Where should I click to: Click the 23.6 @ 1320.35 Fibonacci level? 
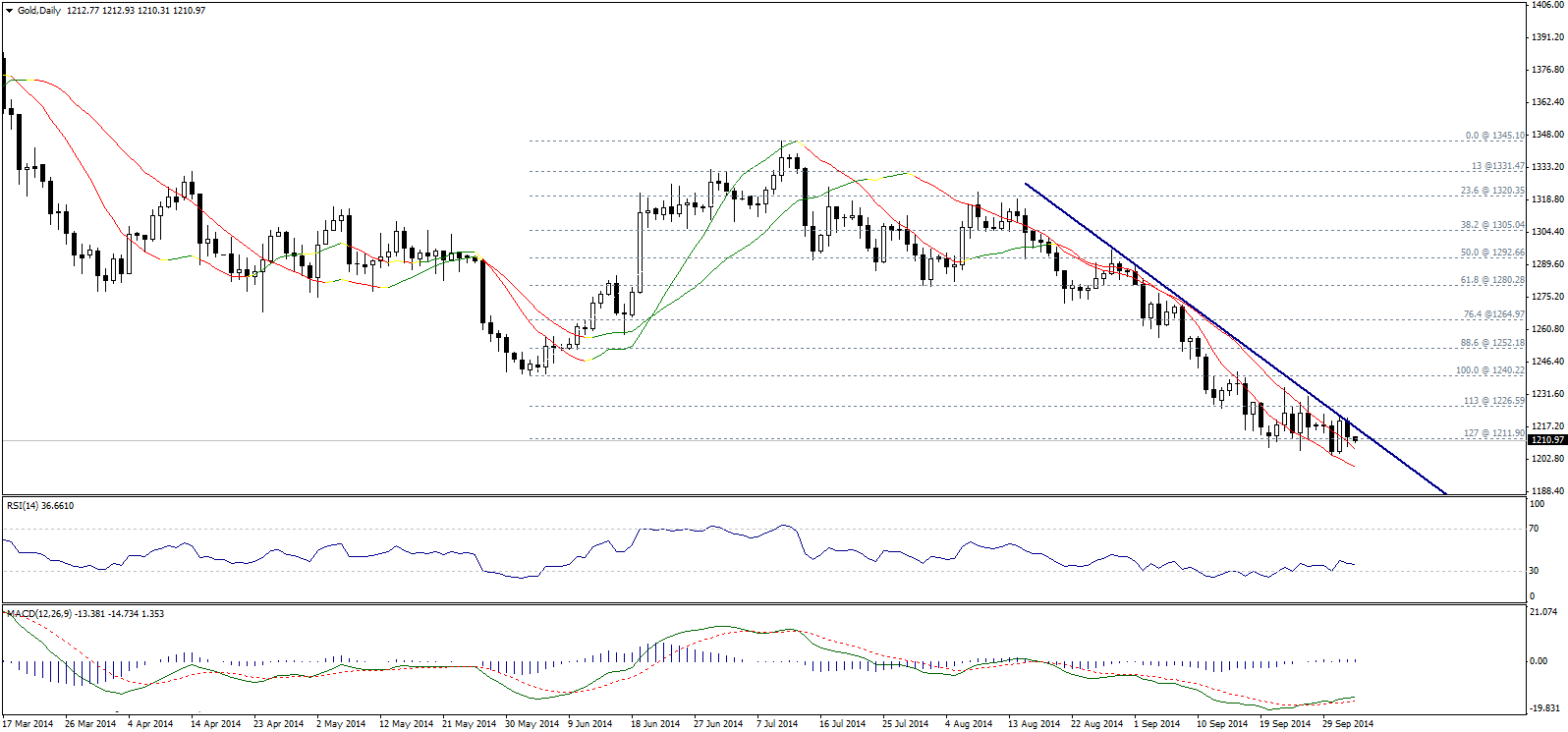point(1491,191)
